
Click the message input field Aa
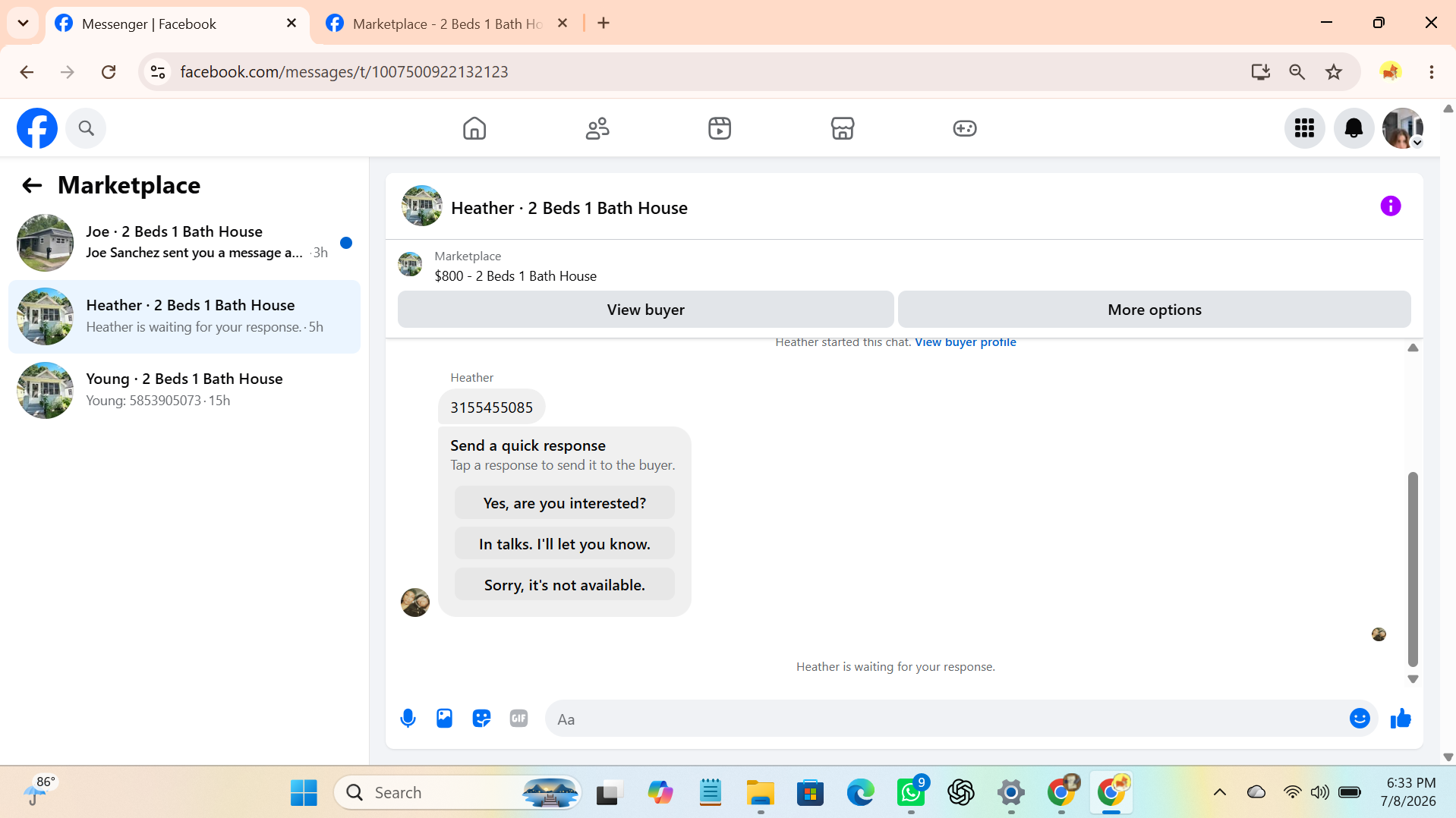(x=944, y=719)
